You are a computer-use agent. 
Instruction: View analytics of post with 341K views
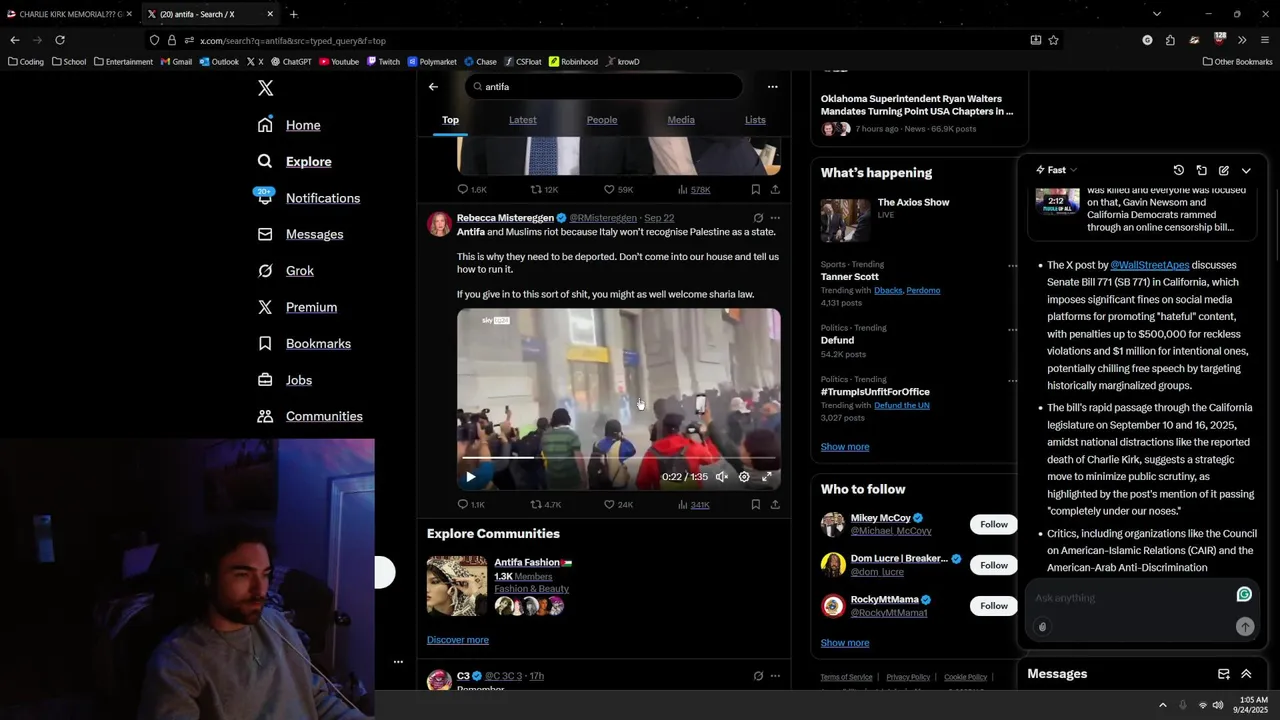tap(693, 505)
